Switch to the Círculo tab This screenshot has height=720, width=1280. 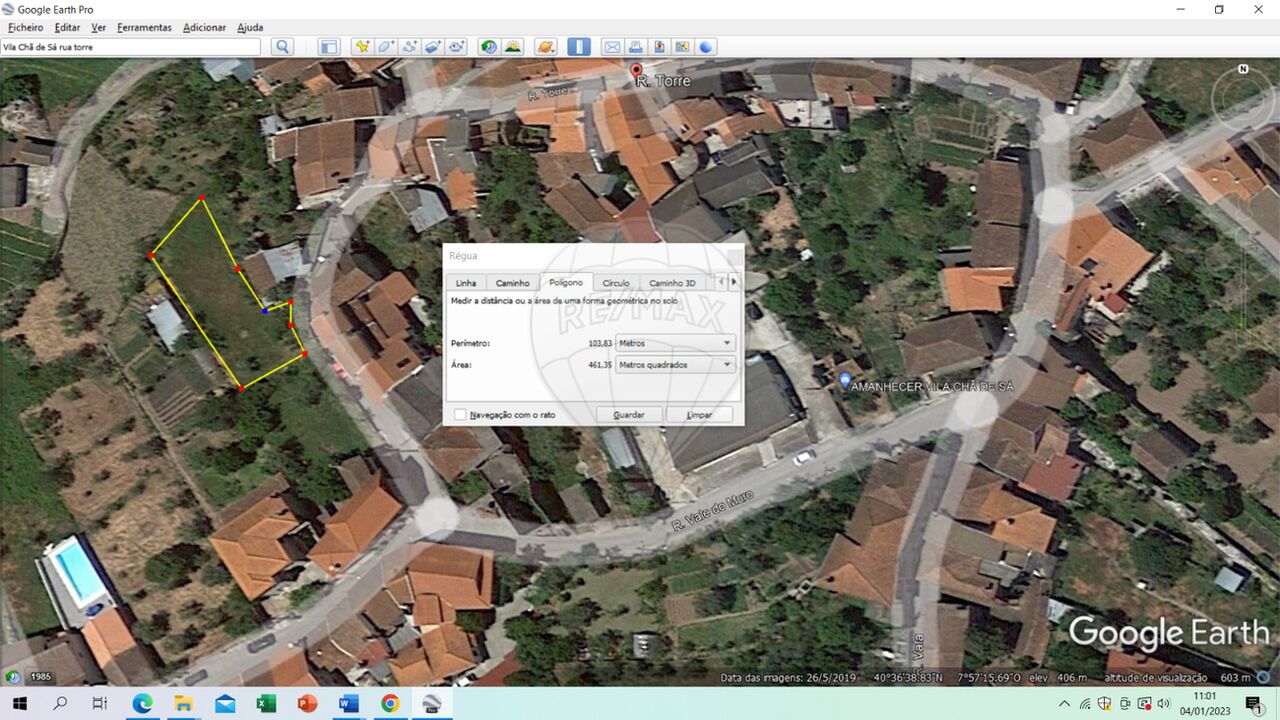pos(616,283)
